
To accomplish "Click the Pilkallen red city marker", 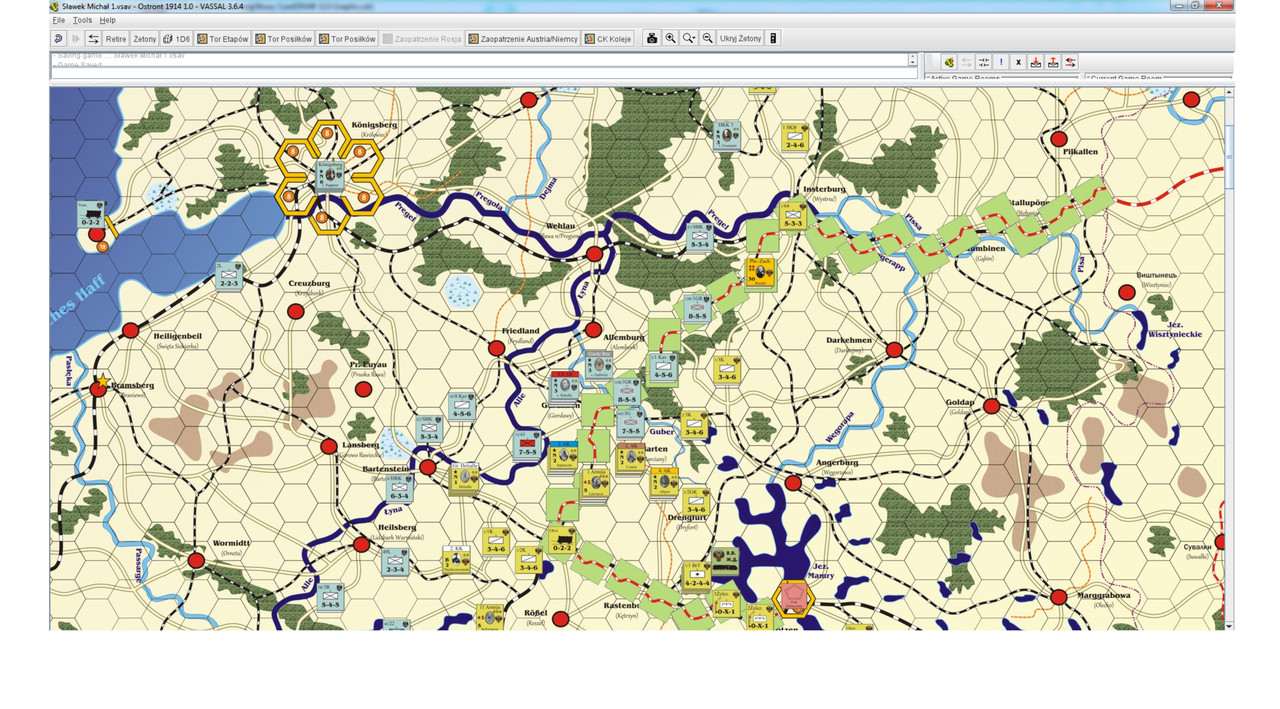I will [x=1059, y=139].
